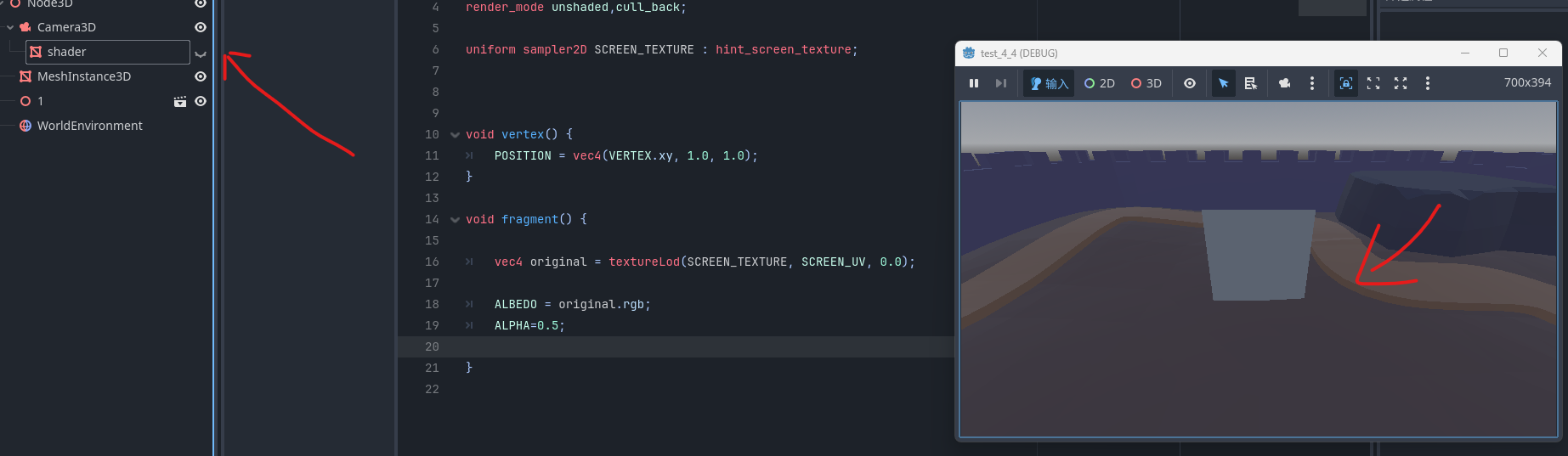The width and height of the screenshot is (1568, 456).
Task: Click the uniform sampler2D SCREEN_TEXTURE line
Action: click(x=661, y=49)
